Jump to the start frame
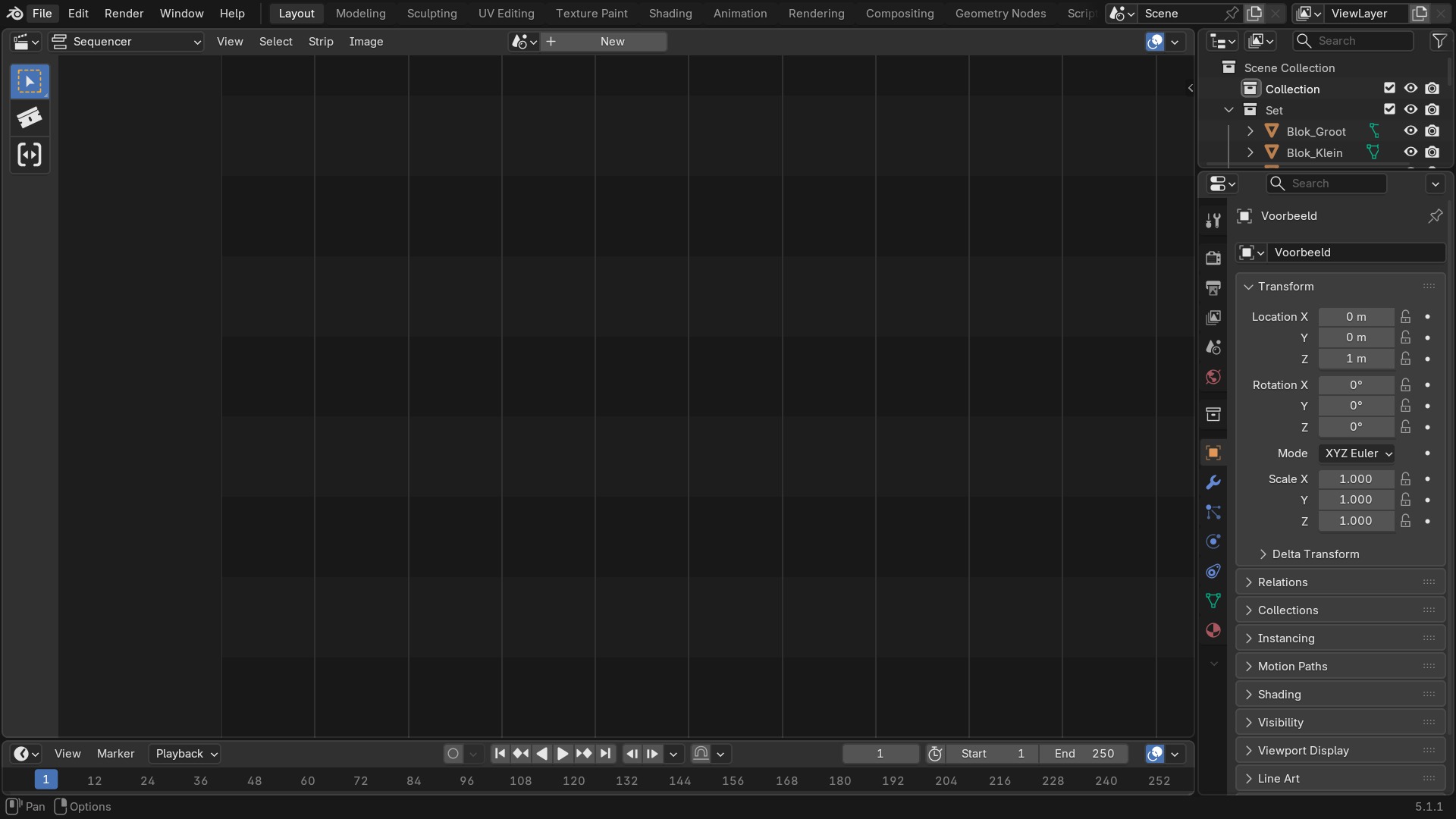 pyautogui.click(x=499, y=754)
